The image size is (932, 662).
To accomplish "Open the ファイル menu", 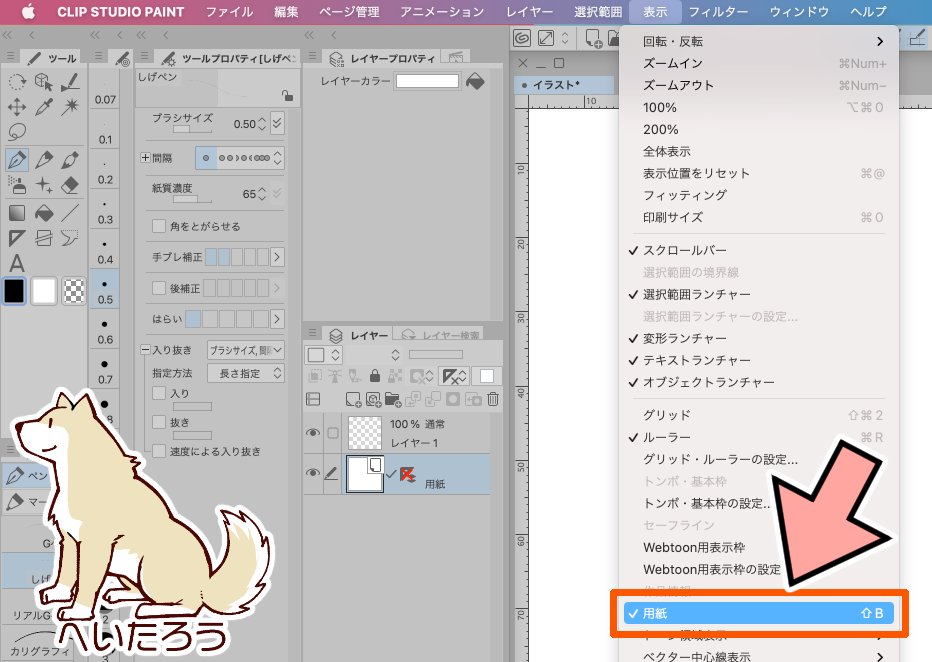I will coord(229,12).
